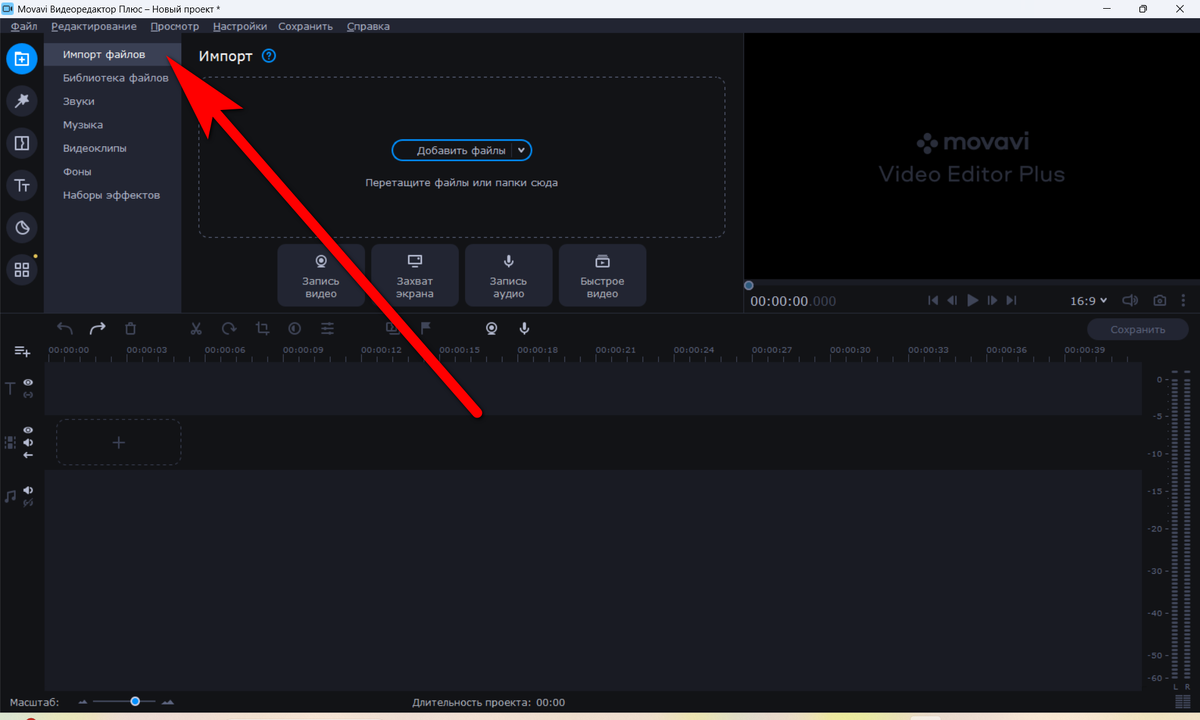
Task: Select the webcam recording icon
Action: coord(490,328)
